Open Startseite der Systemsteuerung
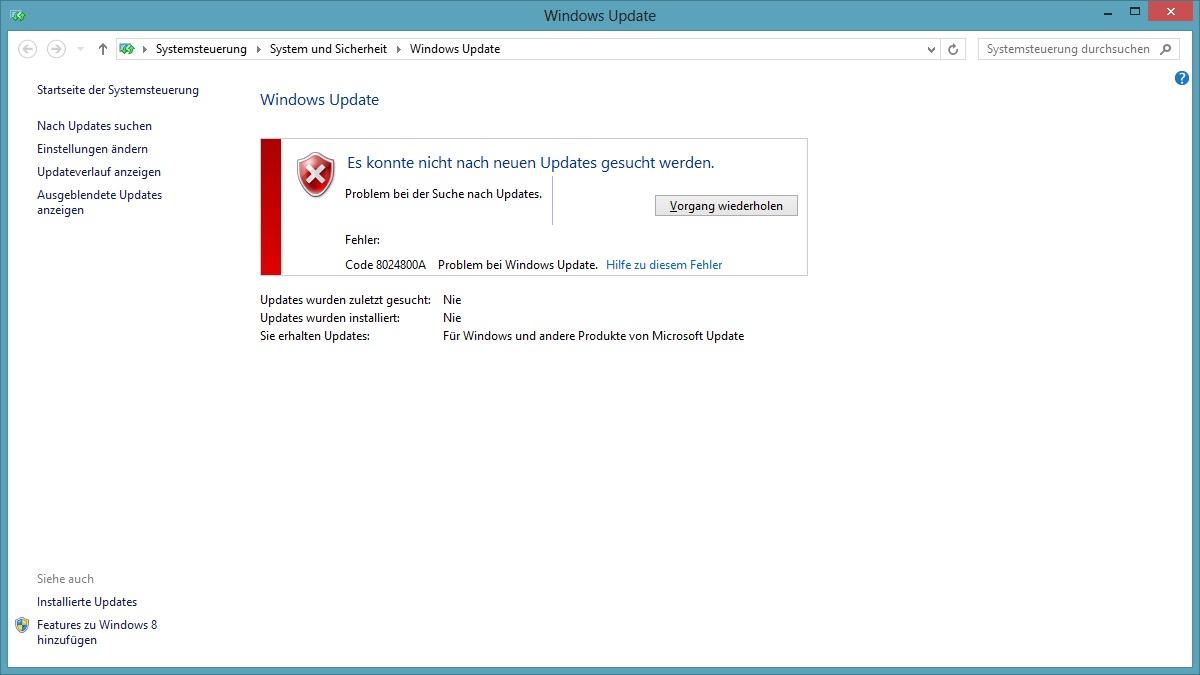1200x675 pixels. point(118,90)
